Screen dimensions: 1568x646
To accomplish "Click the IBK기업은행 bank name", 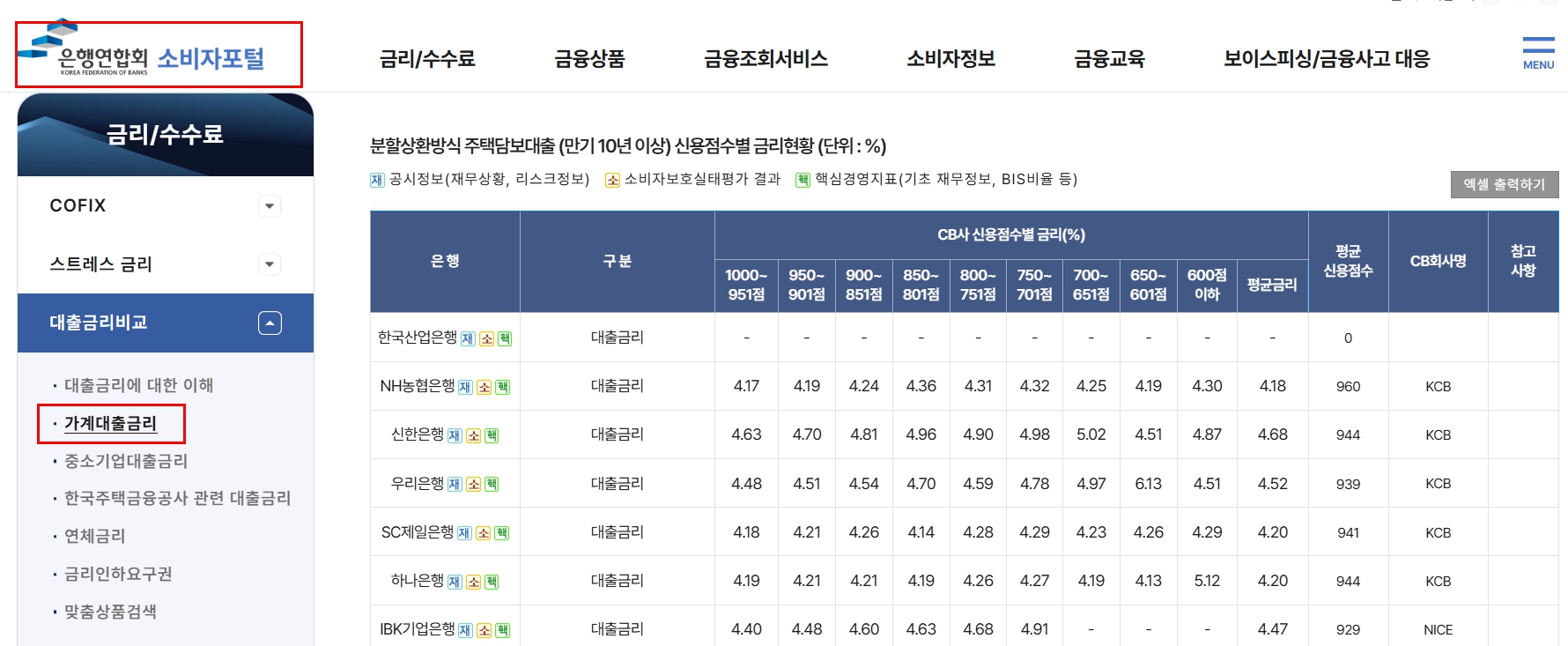I will pos(418,629).
